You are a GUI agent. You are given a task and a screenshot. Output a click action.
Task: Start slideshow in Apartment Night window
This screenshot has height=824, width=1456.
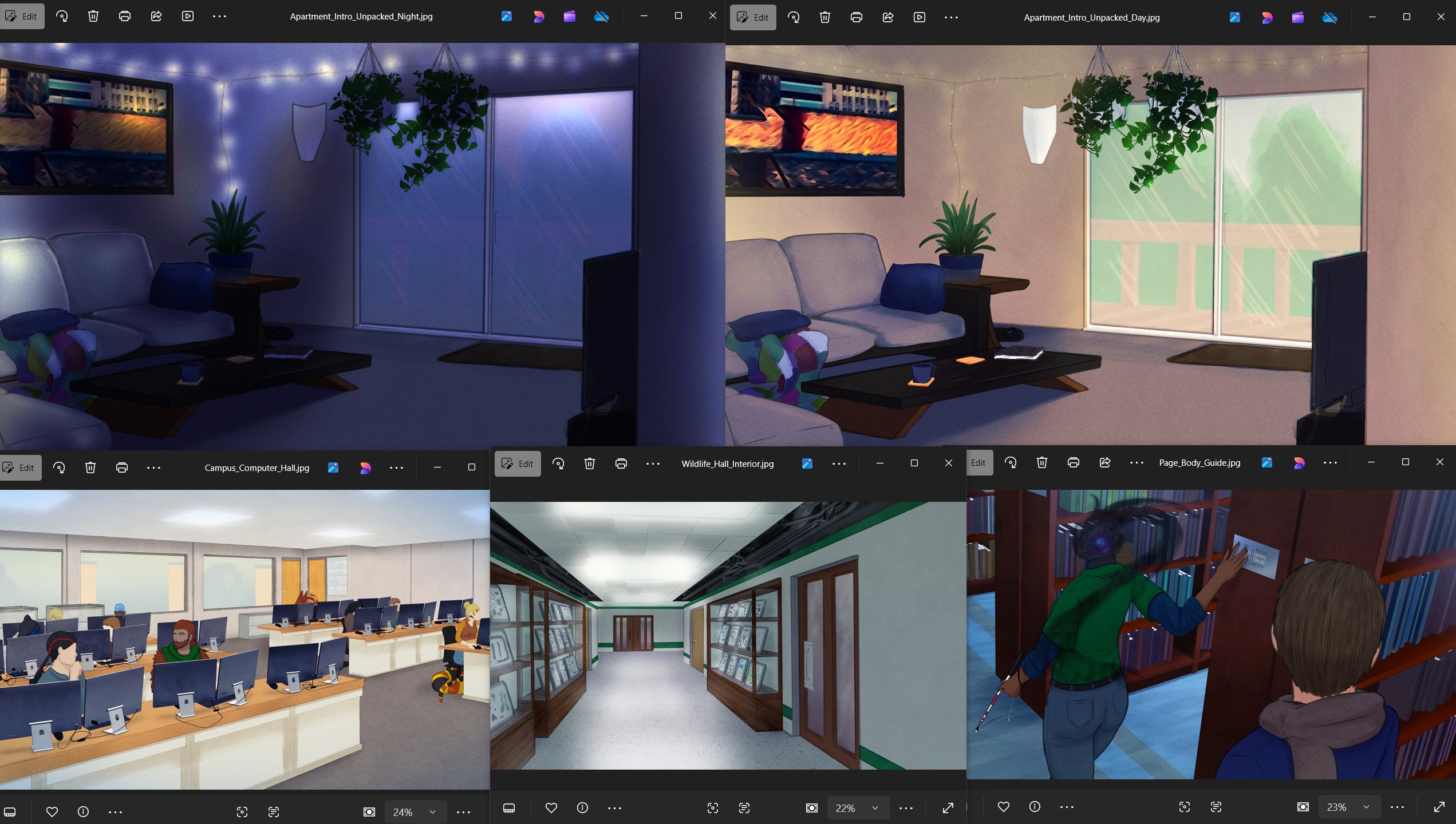point(188,16)
